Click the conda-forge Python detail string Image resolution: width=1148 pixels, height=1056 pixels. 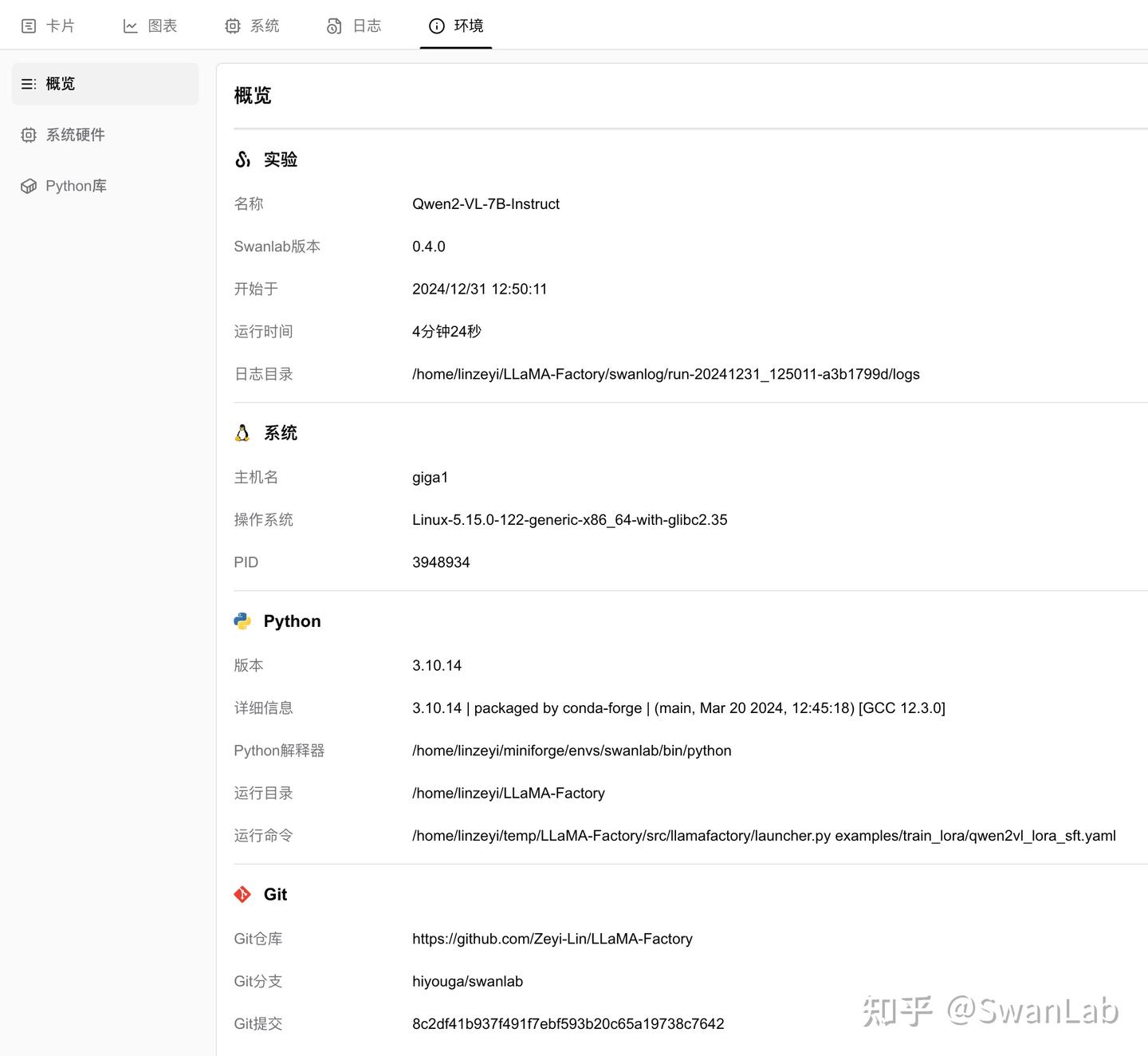click(678, 708)
